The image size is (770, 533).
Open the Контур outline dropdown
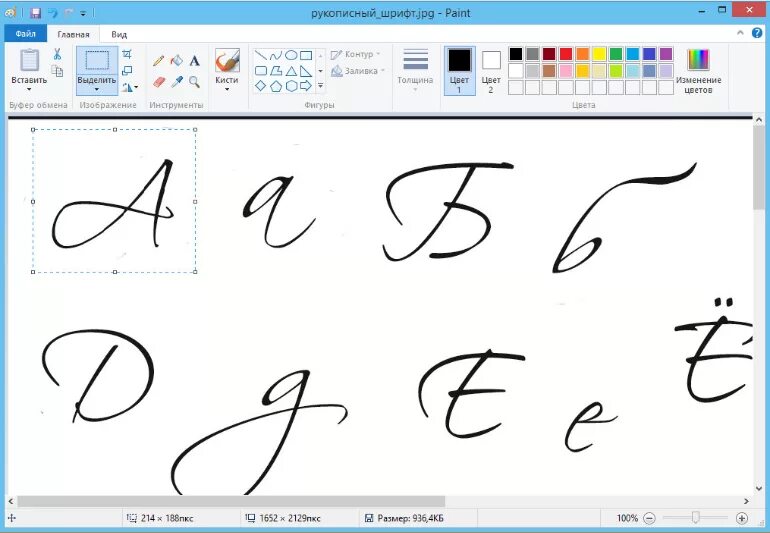[x=356, y=54]
